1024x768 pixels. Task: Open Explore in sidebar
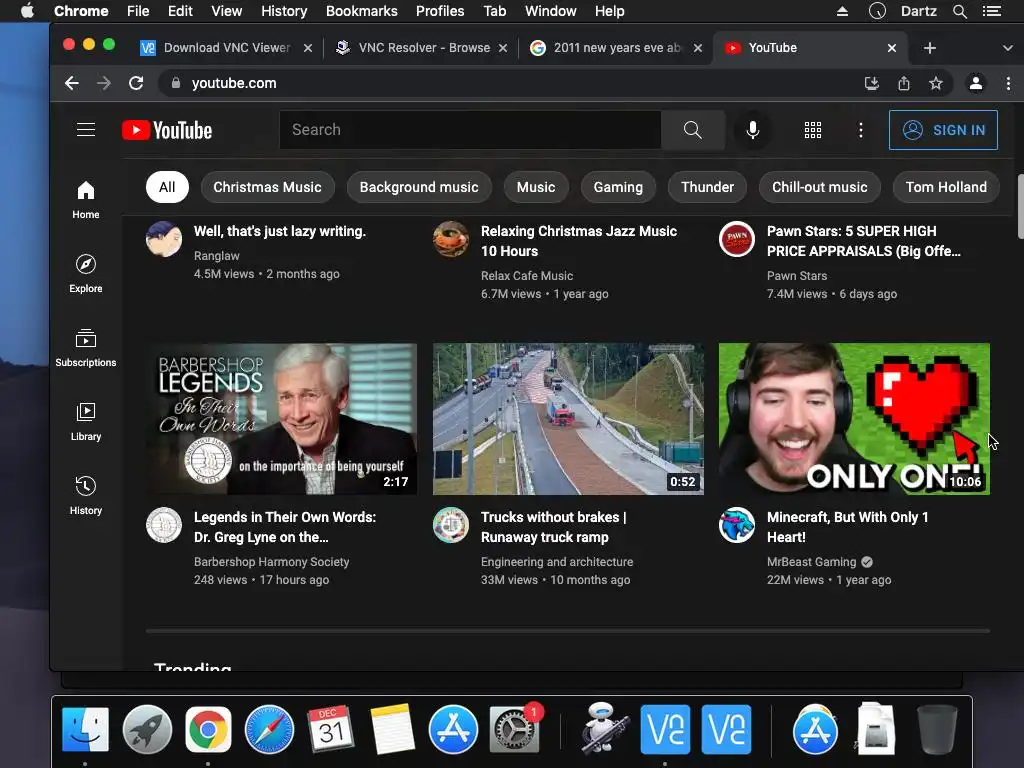86,274
